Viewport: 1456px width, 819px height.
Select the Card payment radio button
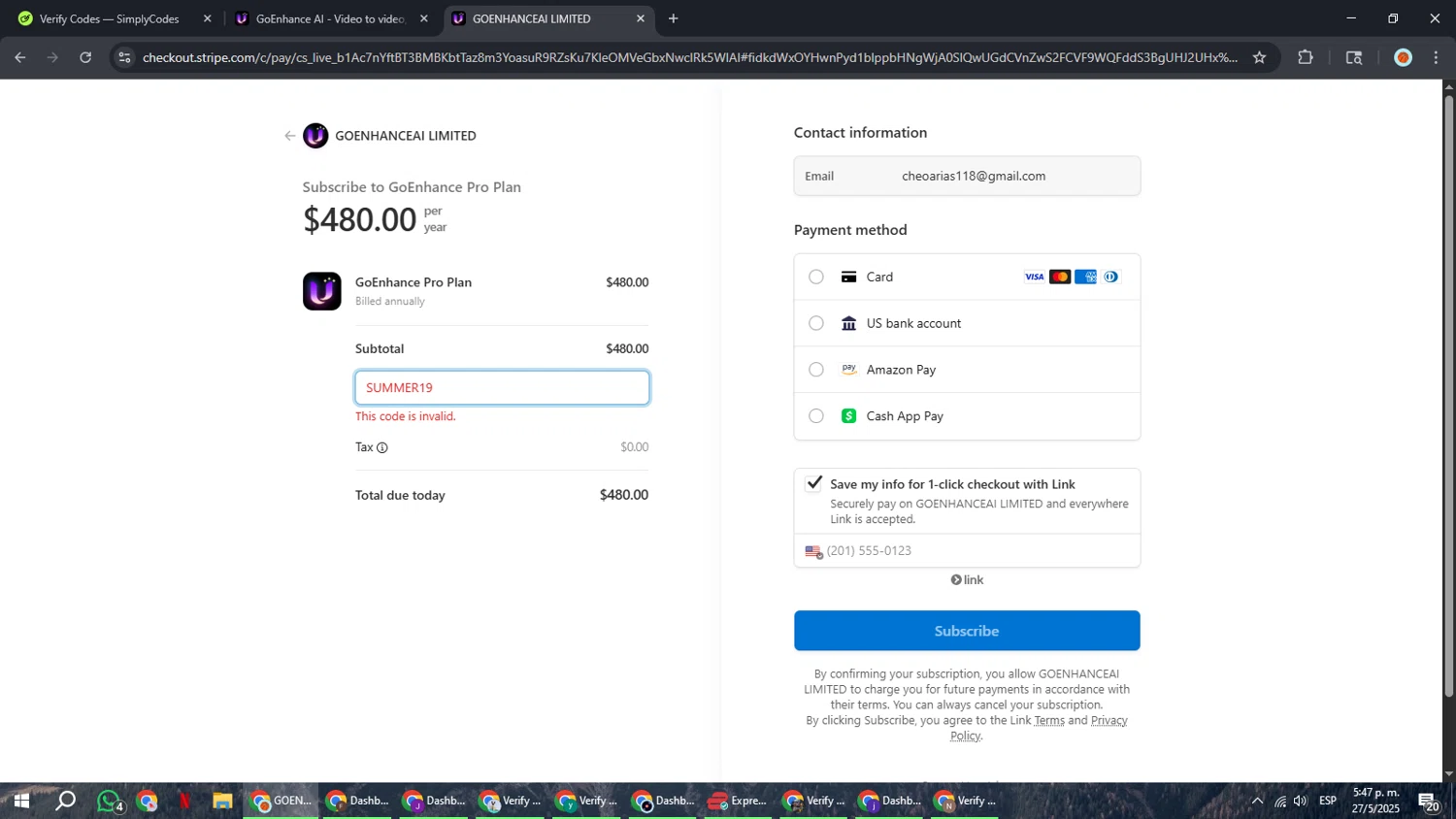point(816,277)
